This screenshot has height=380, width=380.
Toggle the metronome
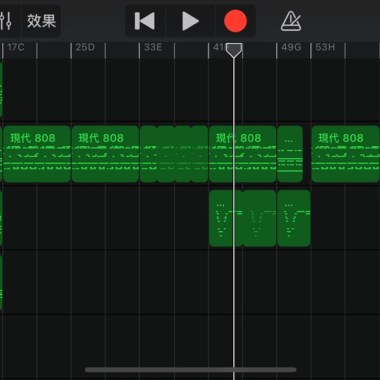pyautogui.click(x=291, y=21)
